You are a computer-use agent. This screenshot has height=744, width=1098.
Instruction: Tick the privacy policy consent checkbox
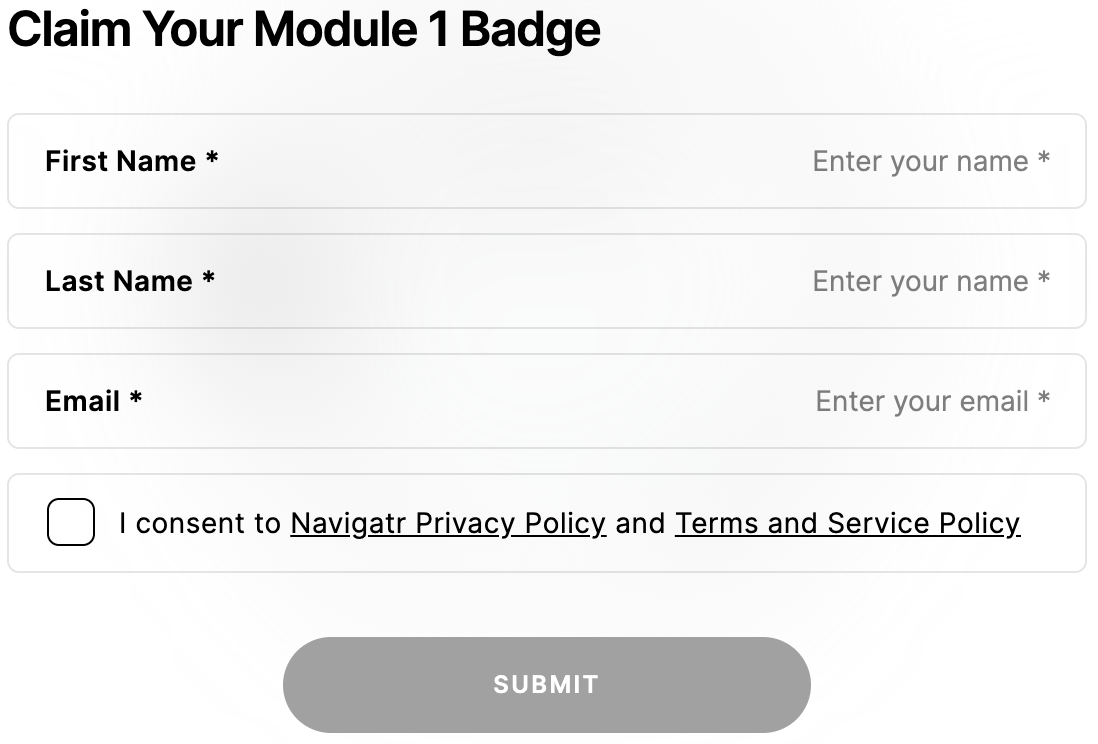point(71,522)
